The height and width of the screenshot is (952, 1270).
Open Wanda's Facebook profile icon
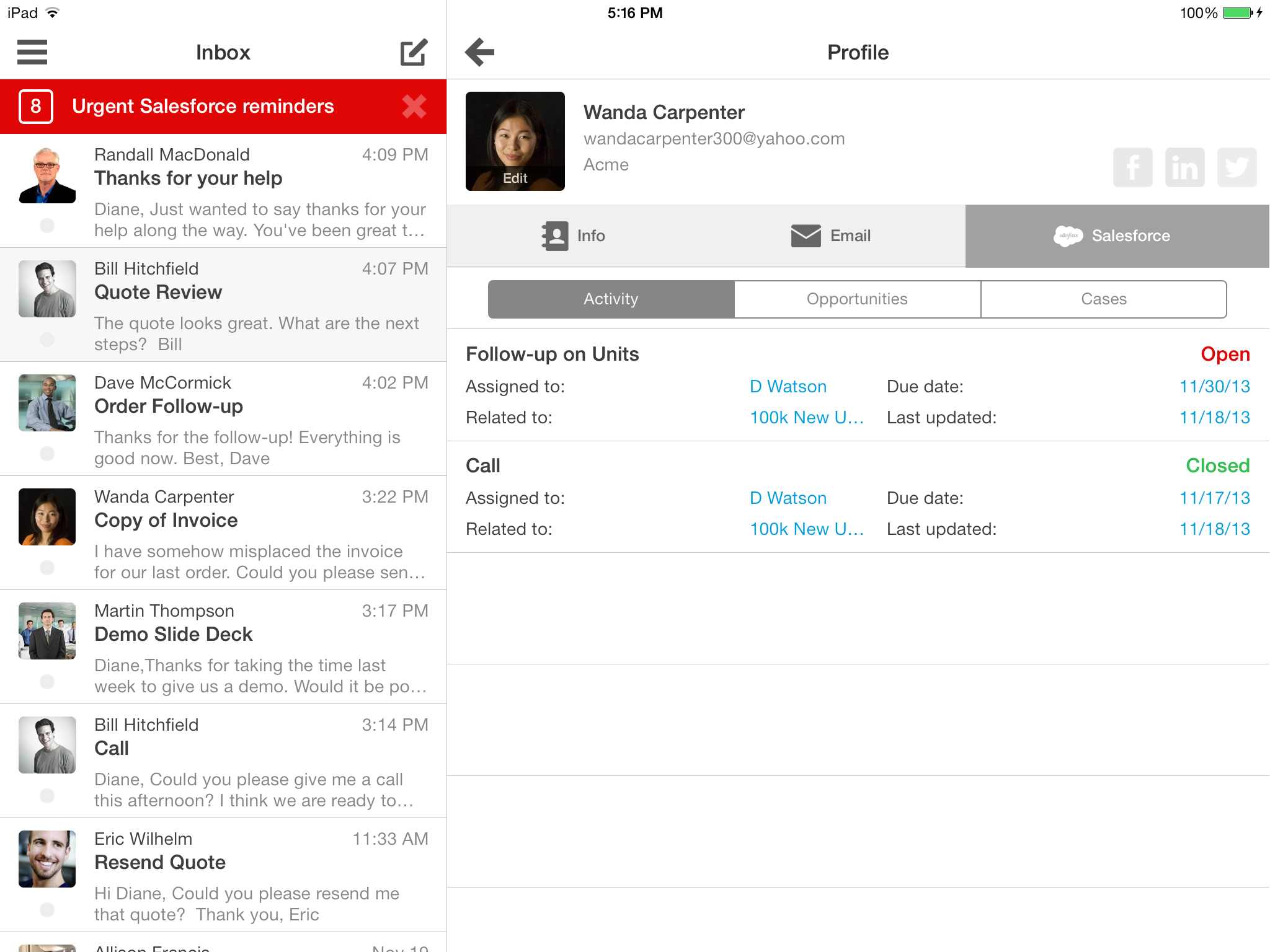(1132, 167)
